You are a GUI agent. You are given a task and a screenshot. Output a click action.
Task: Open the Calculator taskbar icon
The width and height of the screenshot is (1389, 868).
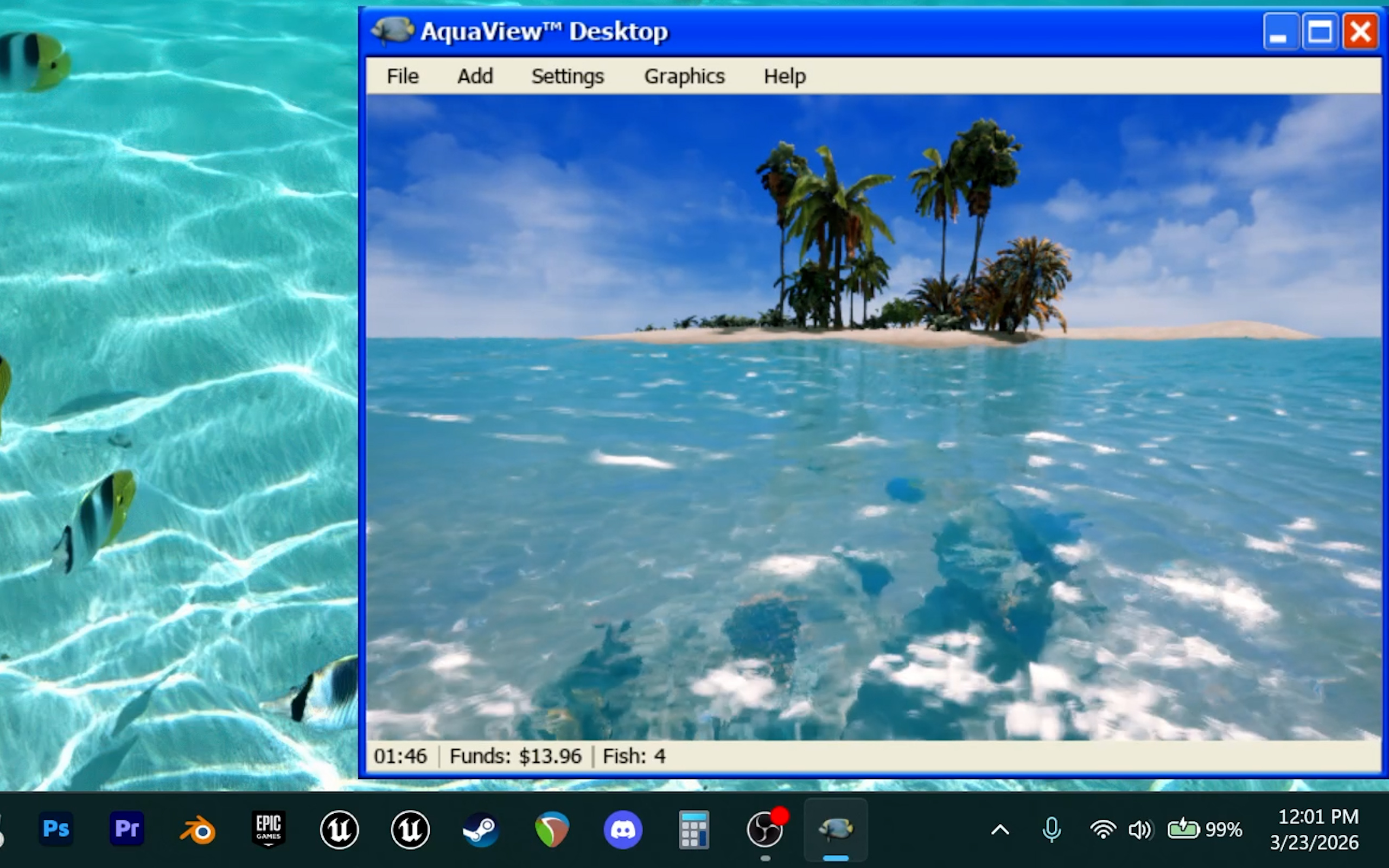694,829
